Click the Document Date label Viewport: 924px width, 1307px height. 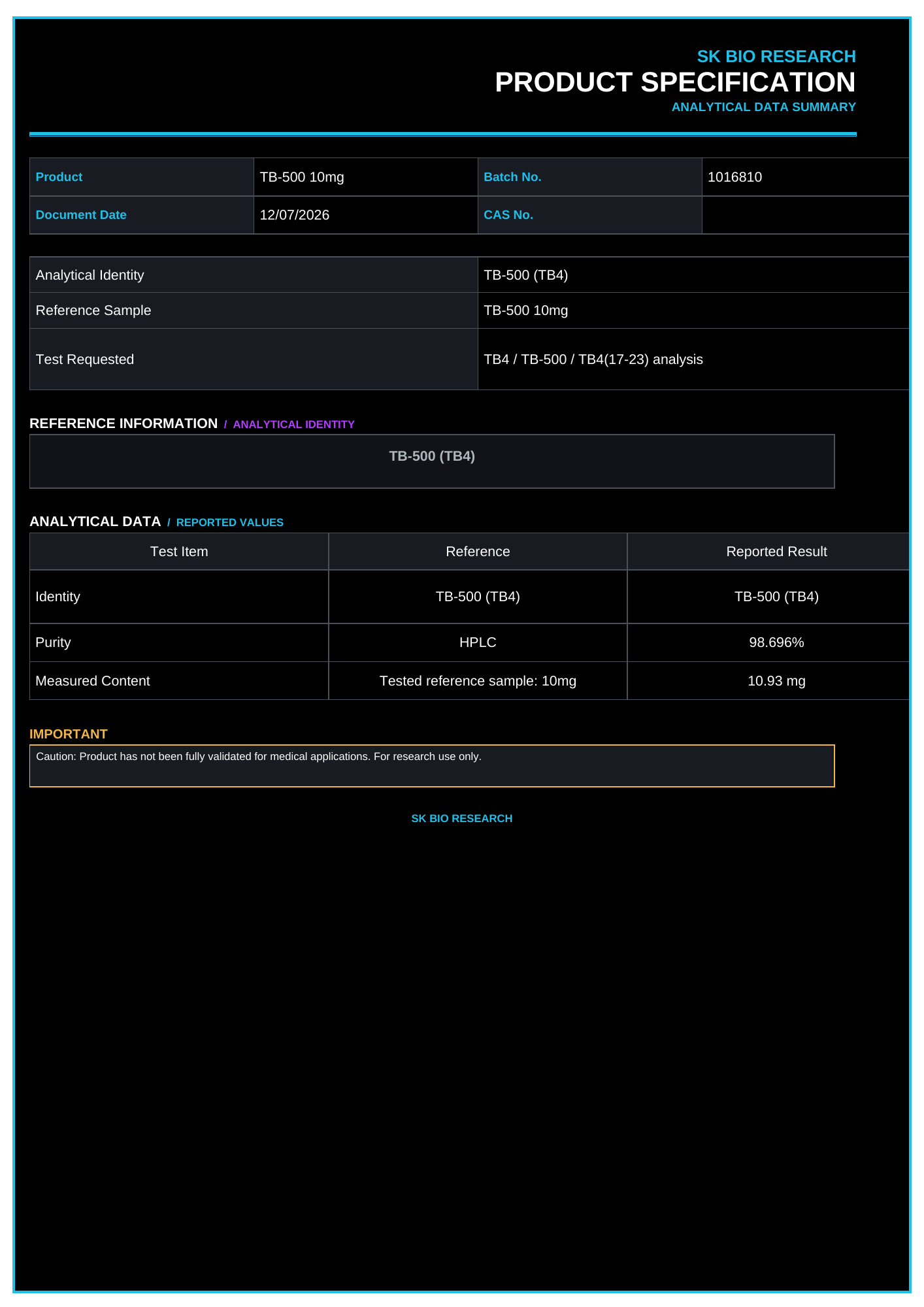[x=81, y=215]
